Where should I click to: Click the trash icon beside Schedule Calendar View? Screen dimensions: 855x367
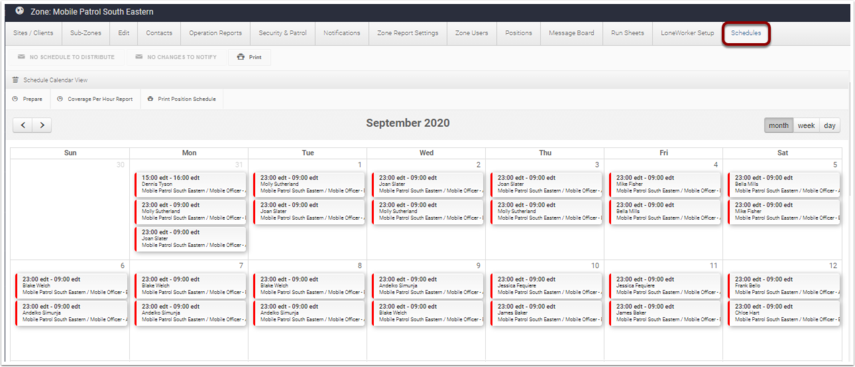click(x=15, y=80)
